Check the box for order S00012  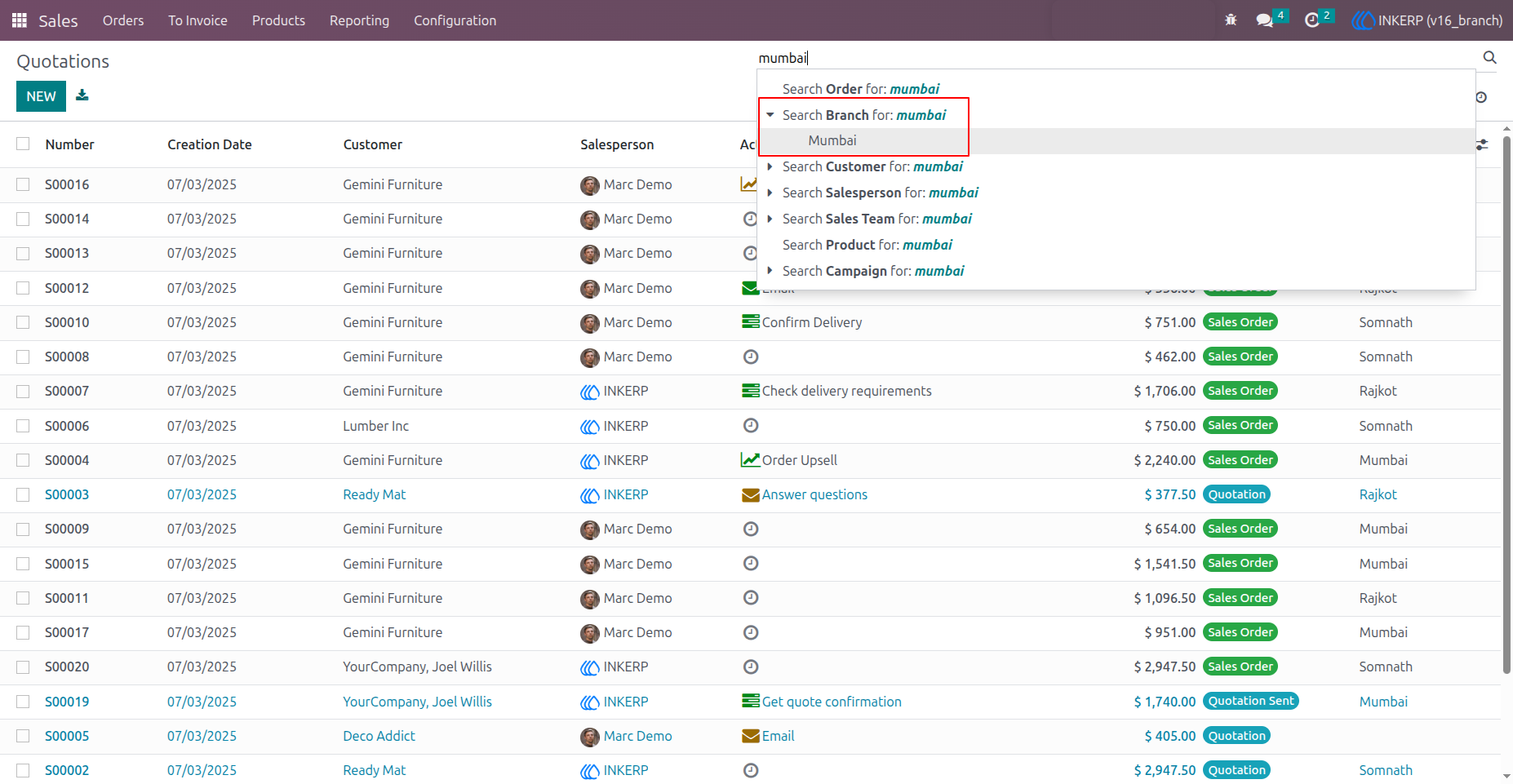(x=23, y=288)
